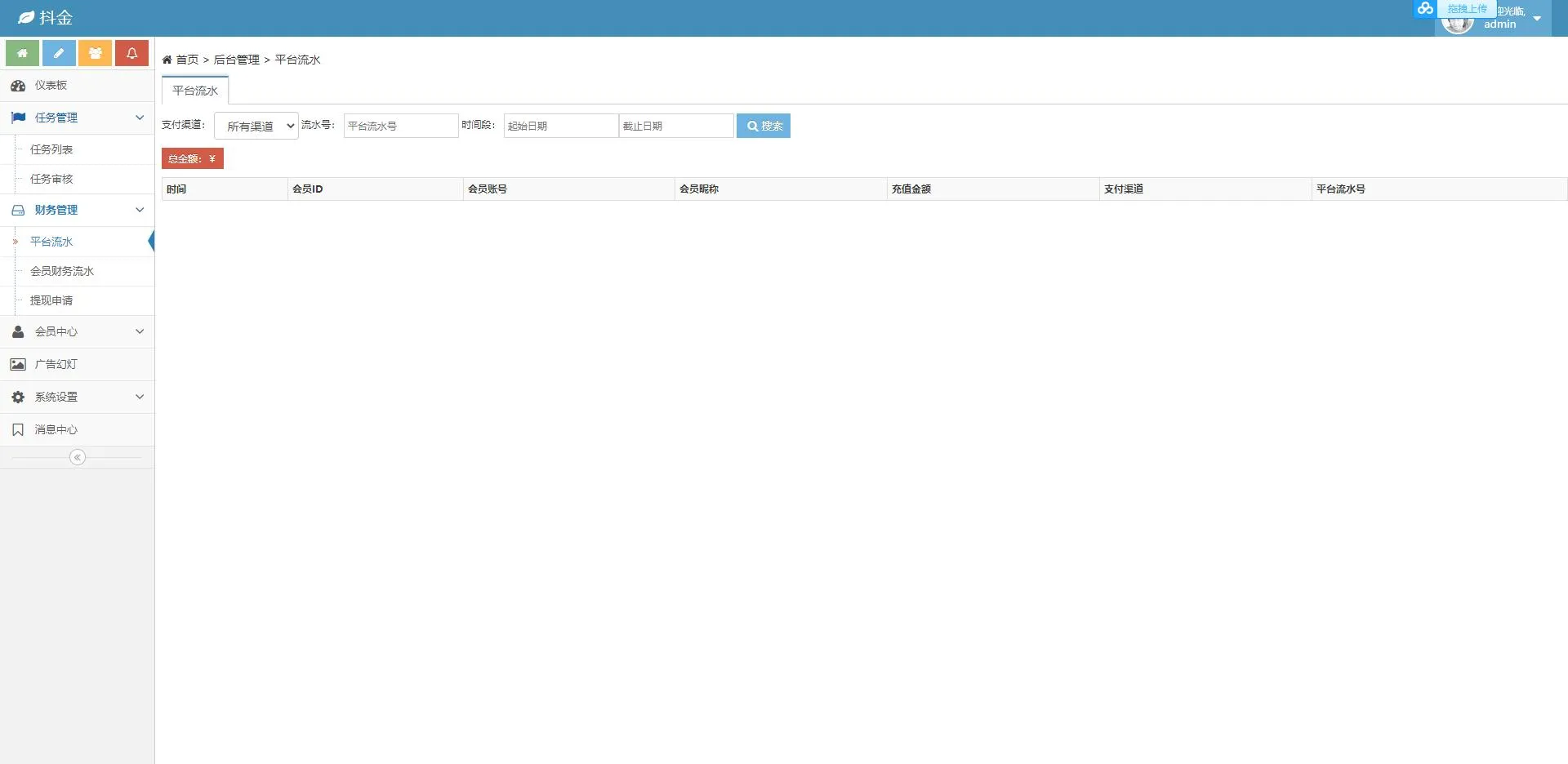Click the bookmark icon beside 消息中心
The image size is (1568, 764).
(x=18, y=429)
